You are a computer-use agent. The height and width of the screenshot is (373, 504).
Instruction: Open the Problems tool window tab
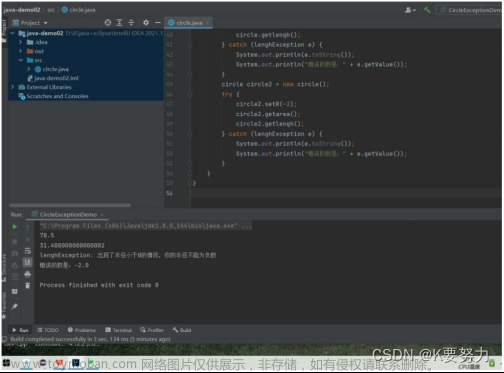click(x=82, y=330)
